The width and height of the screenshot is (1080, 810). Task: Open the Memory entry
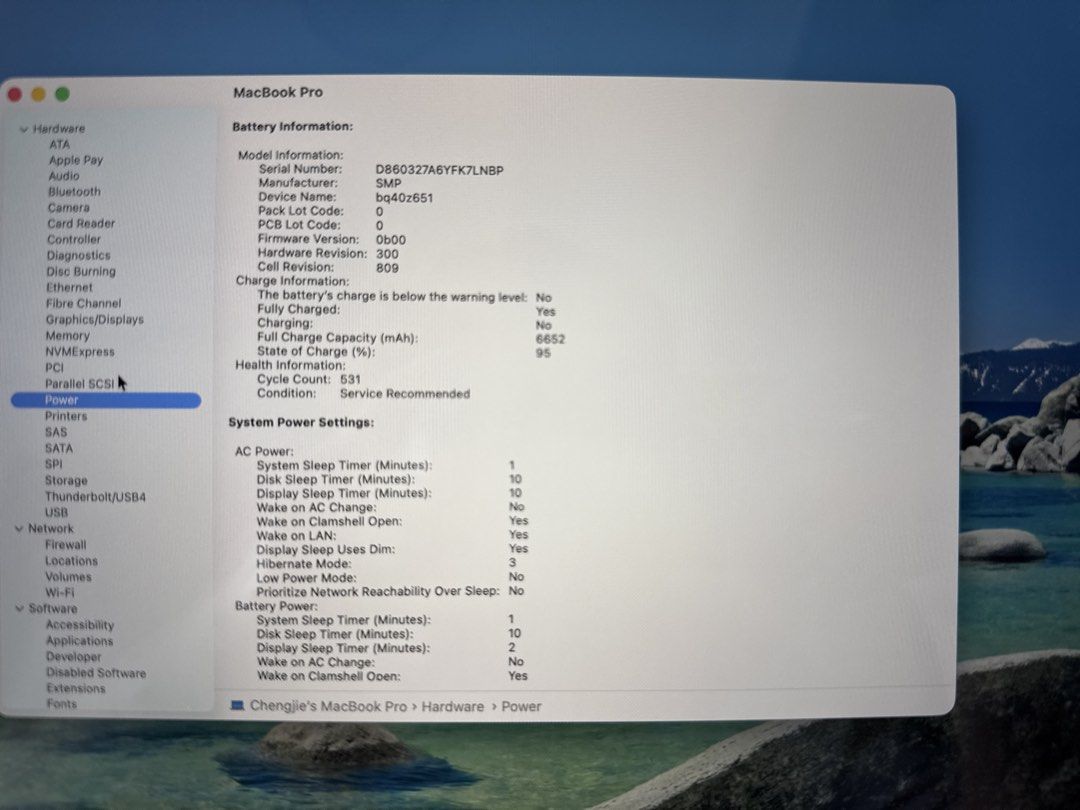tap(68, 335)
